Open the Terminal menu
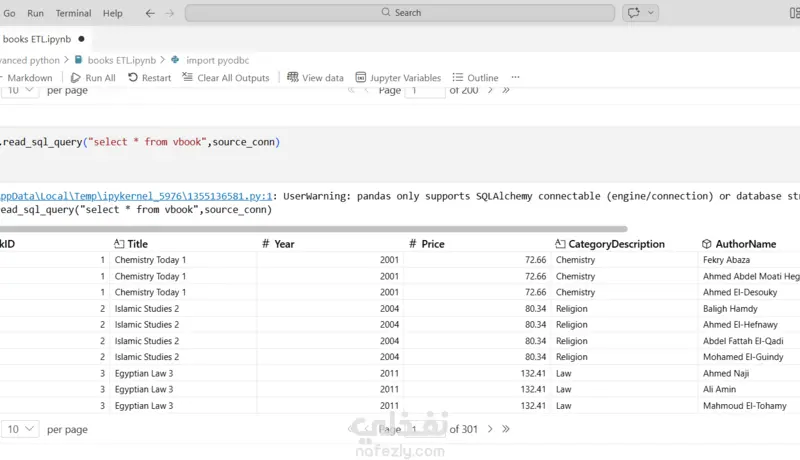Screen dimensions: 800x460 [73, 13]
